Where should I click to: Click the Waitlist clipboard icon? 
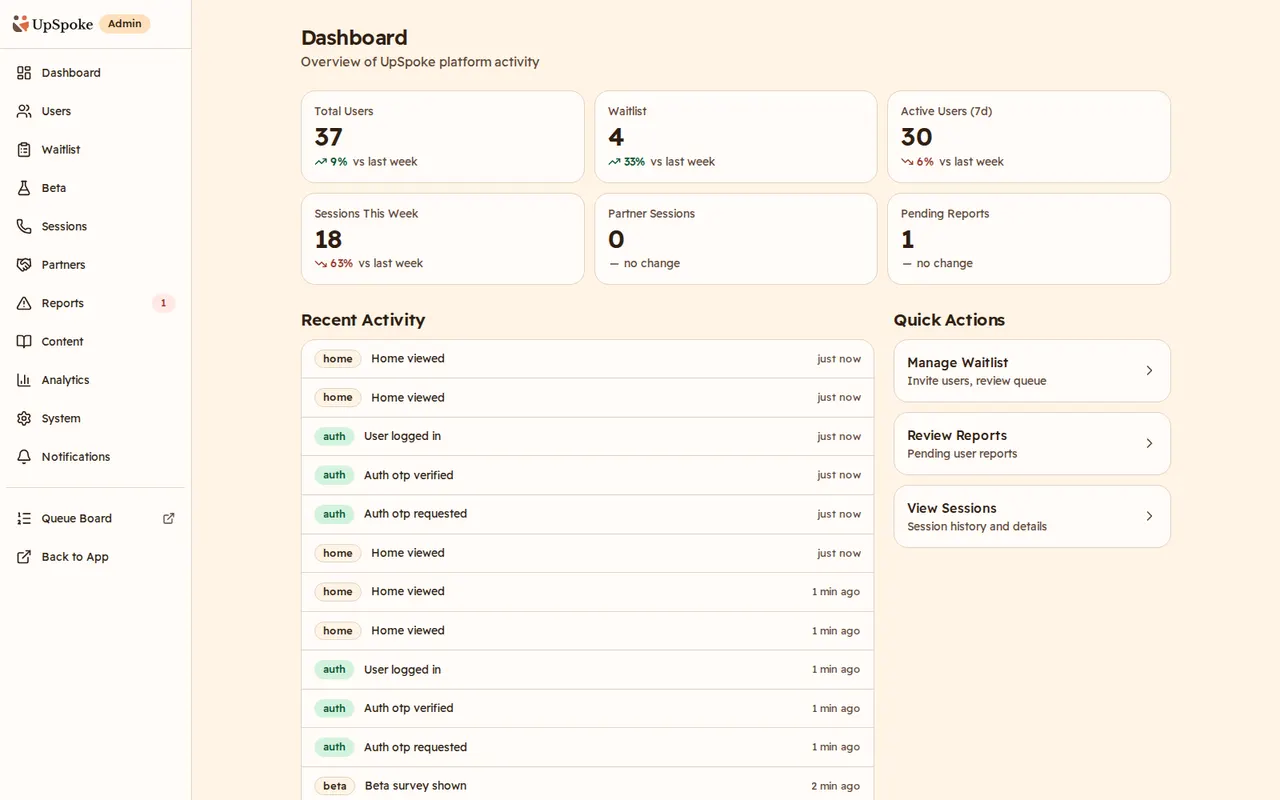(x=24, y=150)
